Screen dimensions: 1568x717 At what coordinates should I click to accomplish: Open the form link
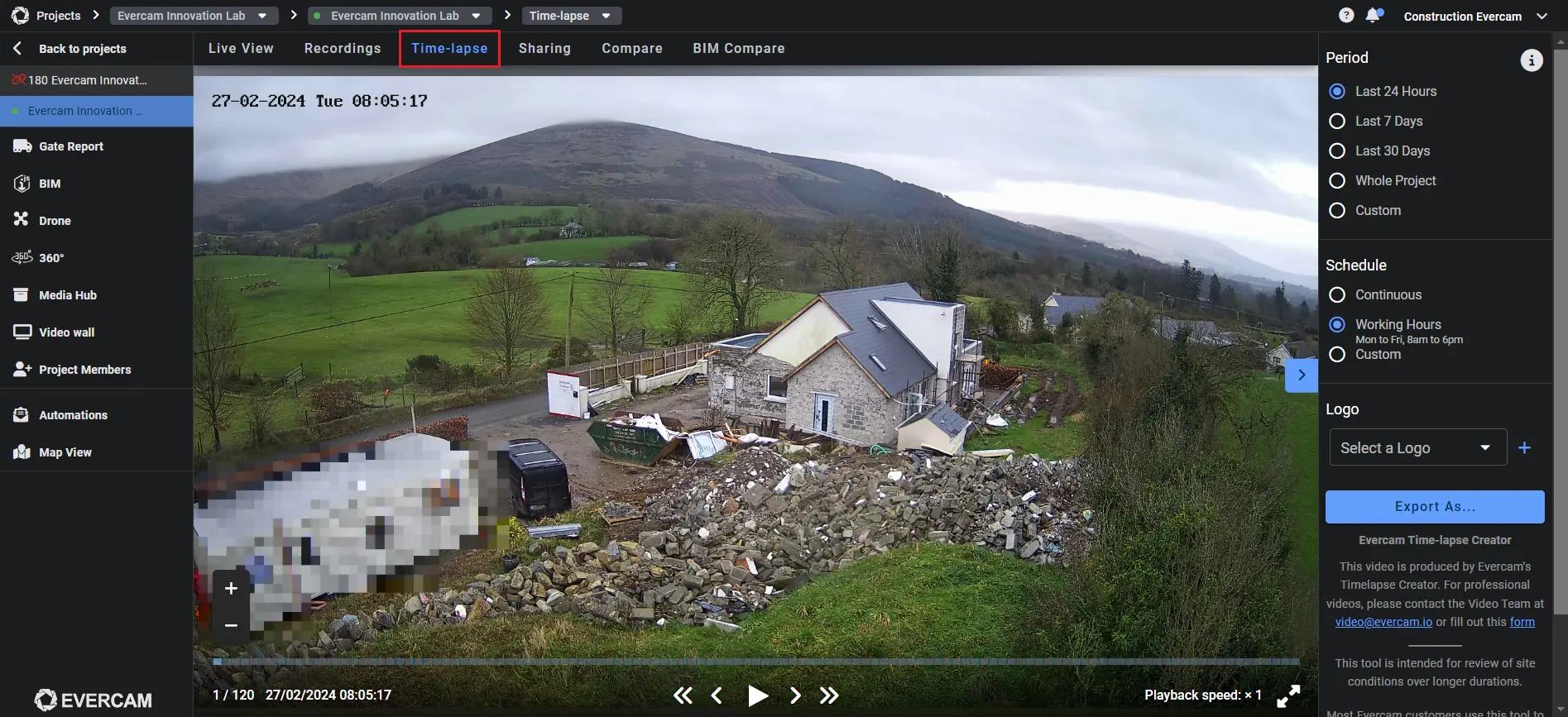click(x=1522, y=622)
